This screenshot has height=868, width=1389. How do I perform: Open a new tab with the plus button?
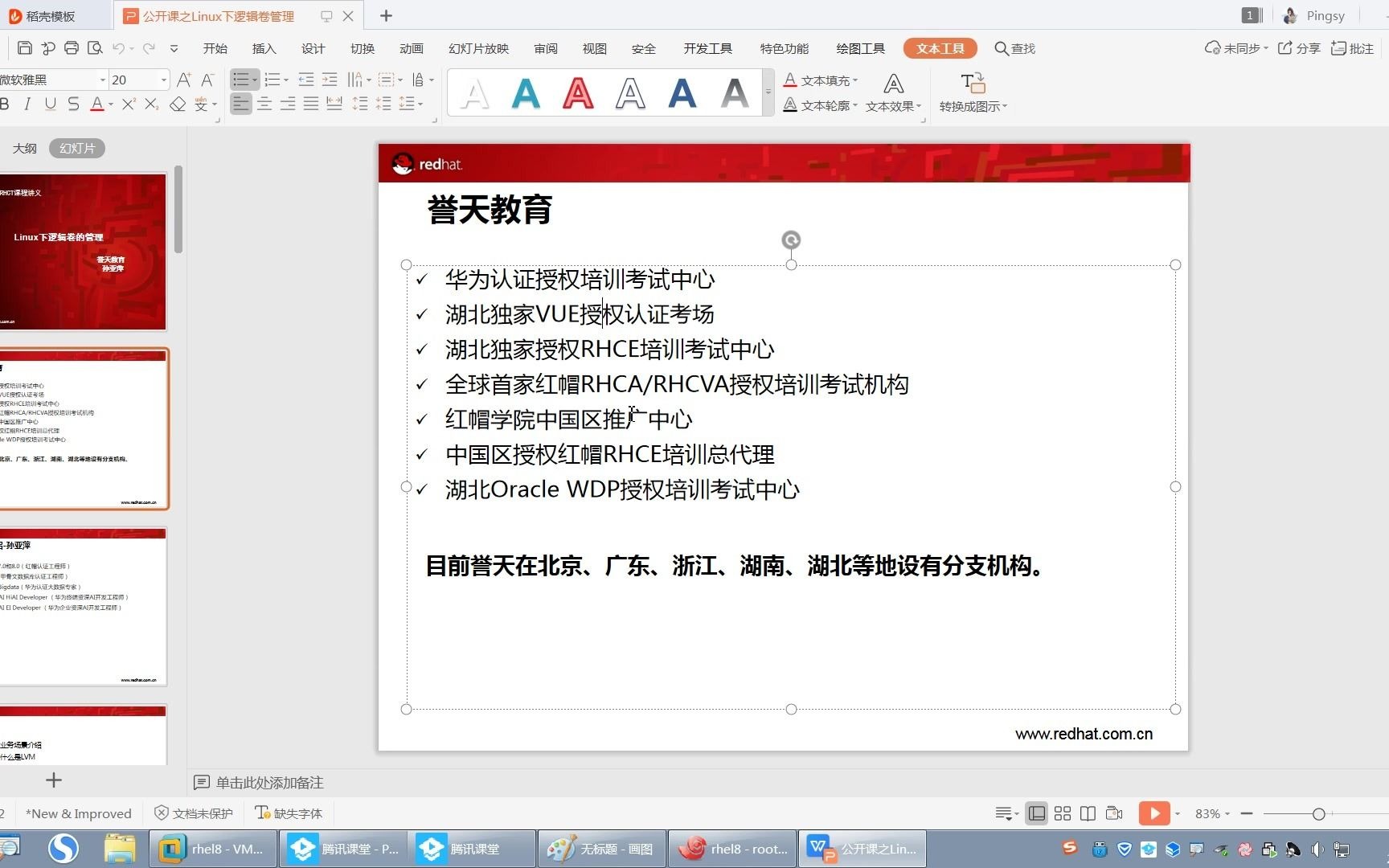386,15
